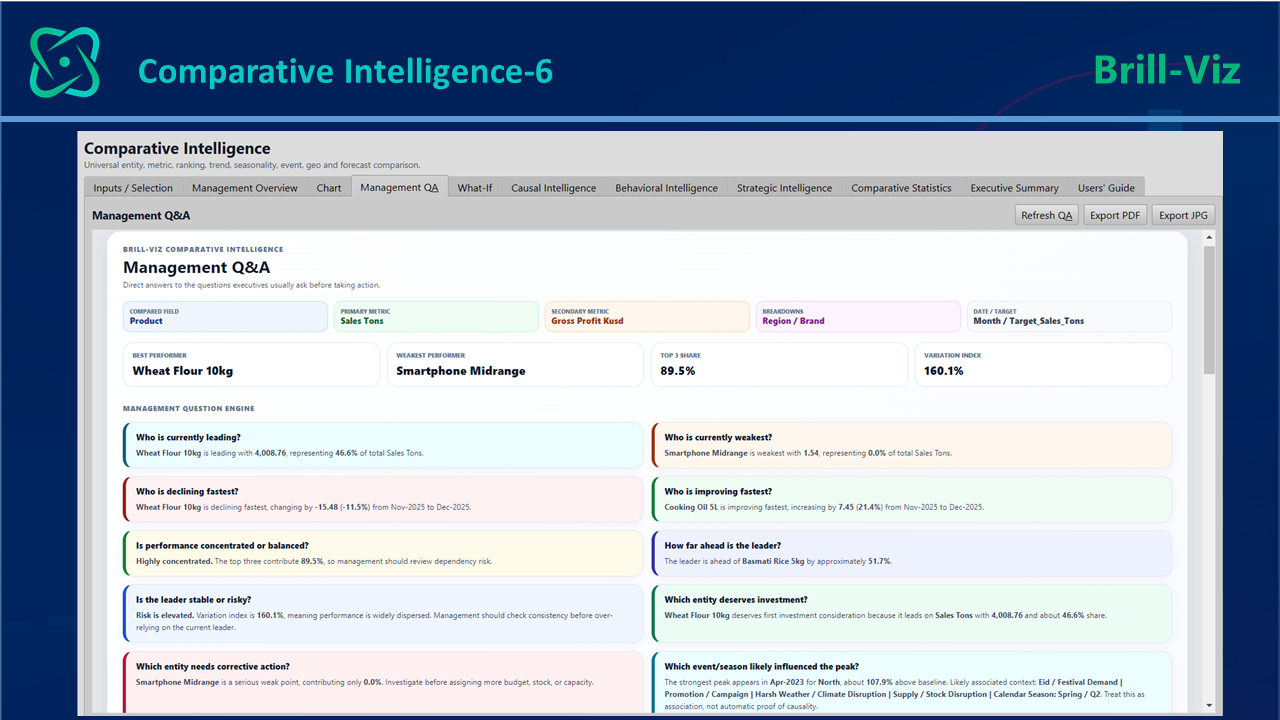This screenshot has width=1280, height=720.
Task: Open the Behavioral Intelligence tab
Action: coord(667,187)
